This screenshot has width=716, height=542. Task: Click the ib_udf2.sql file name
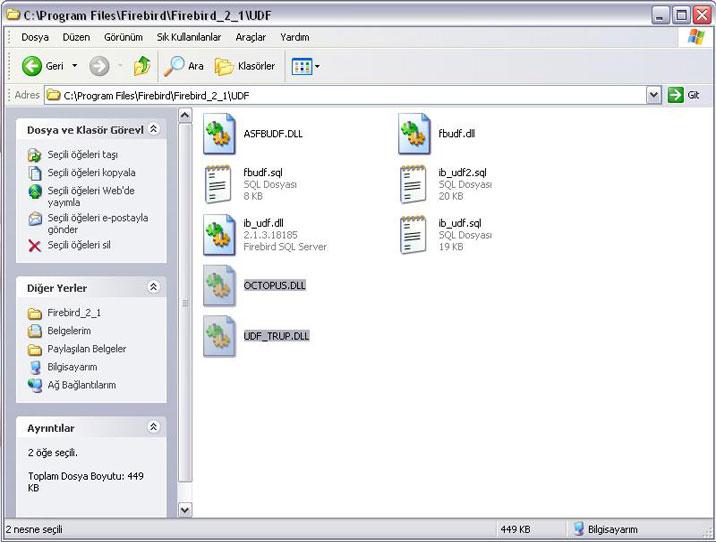coord(463,173)
